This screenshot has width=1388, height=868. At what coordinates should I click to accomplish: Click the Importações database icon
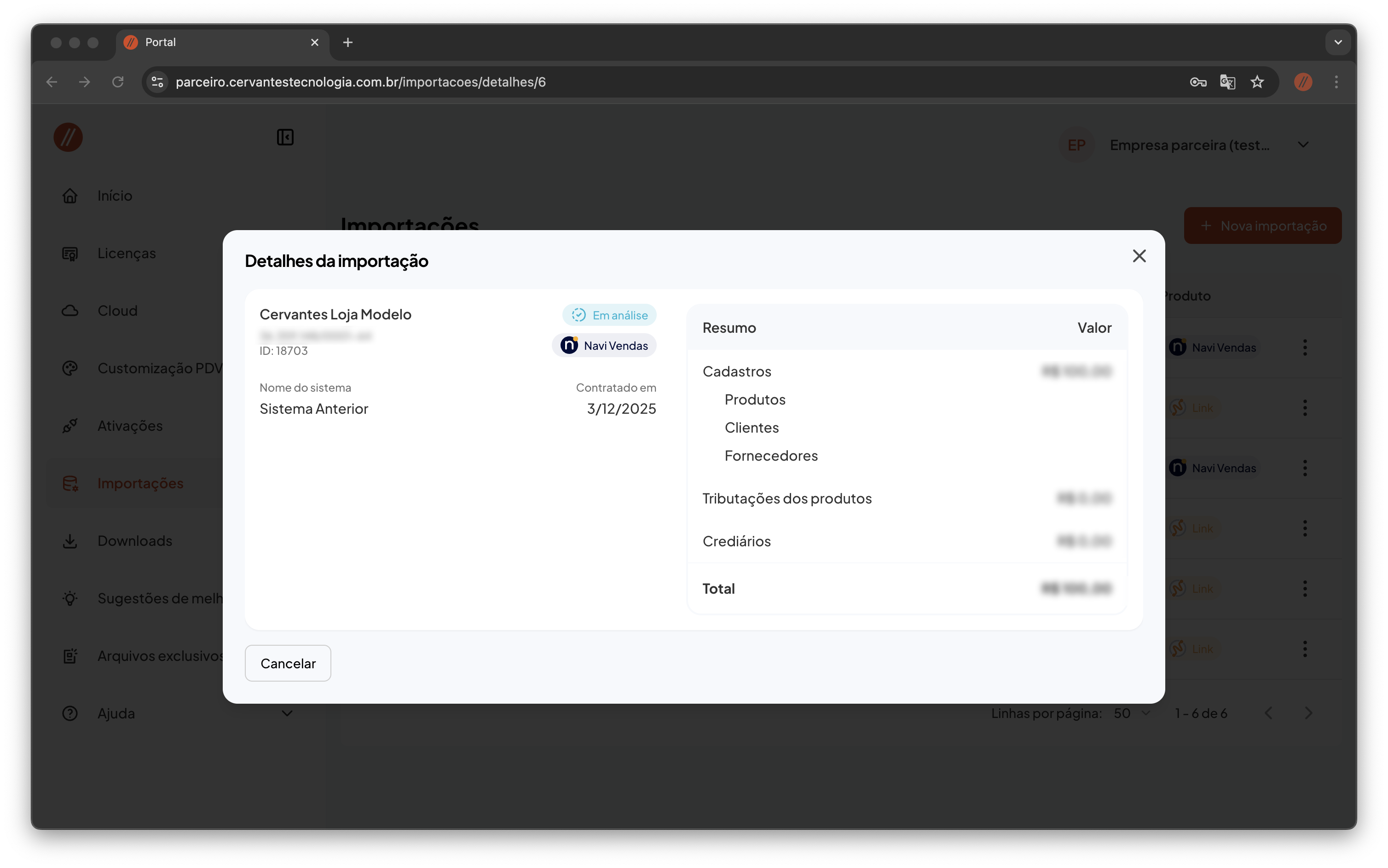pos(70,483)
